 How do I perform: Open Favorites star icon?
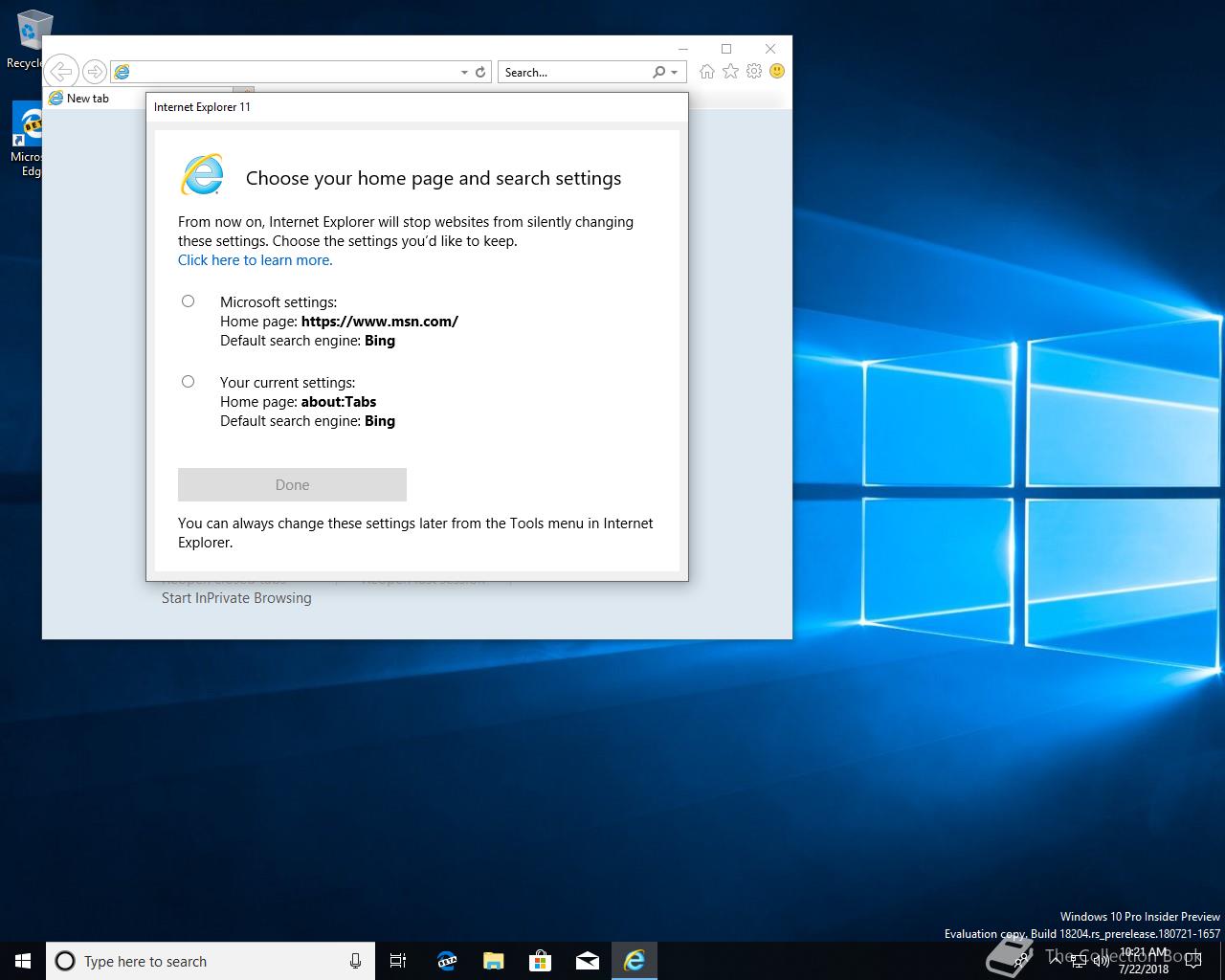[x=730, y=72]
